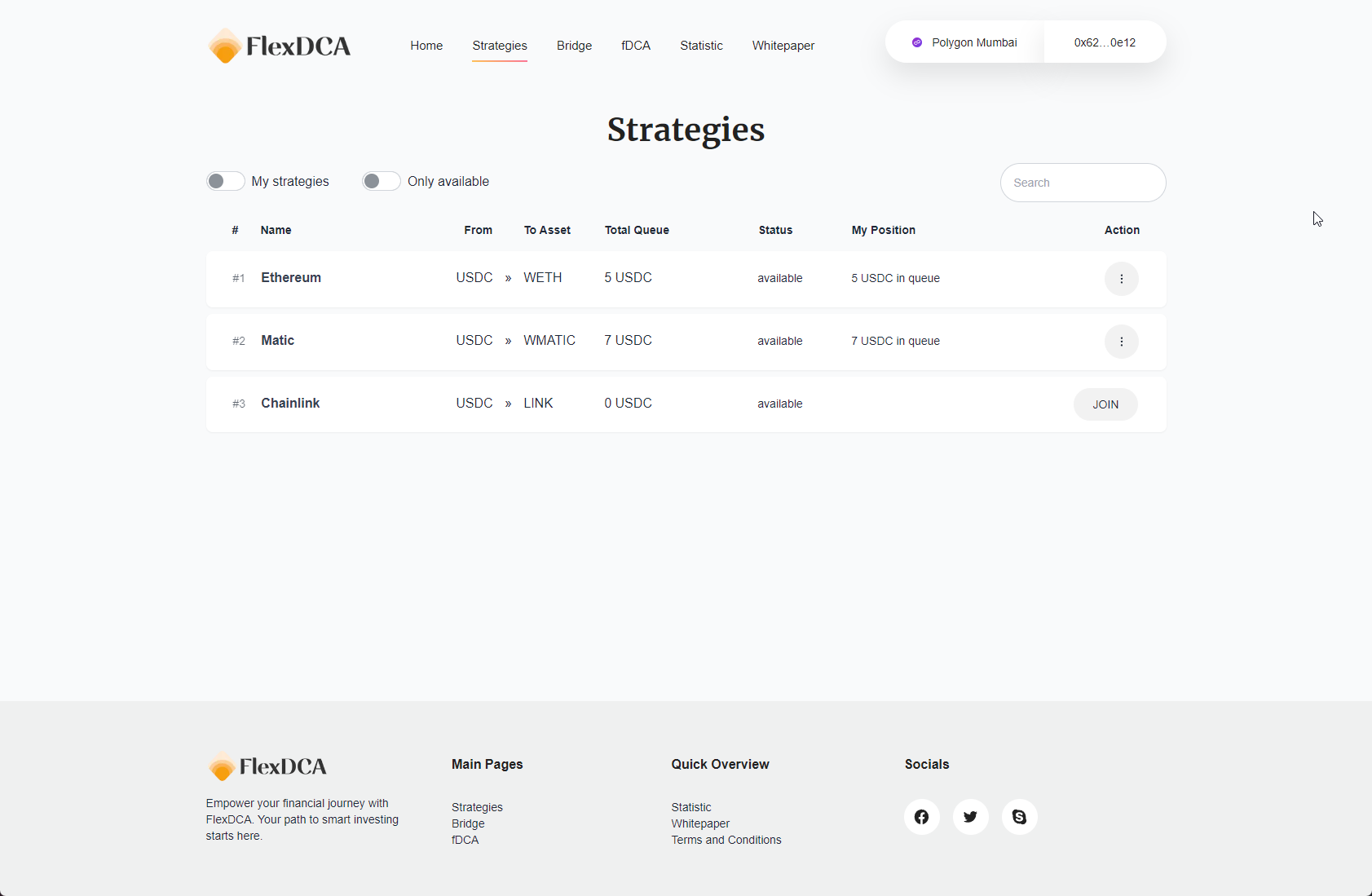Follow the footer Bridge link
Image resolution: width=1372 pixels, height=896 pixels.
[x=468, y=823]
